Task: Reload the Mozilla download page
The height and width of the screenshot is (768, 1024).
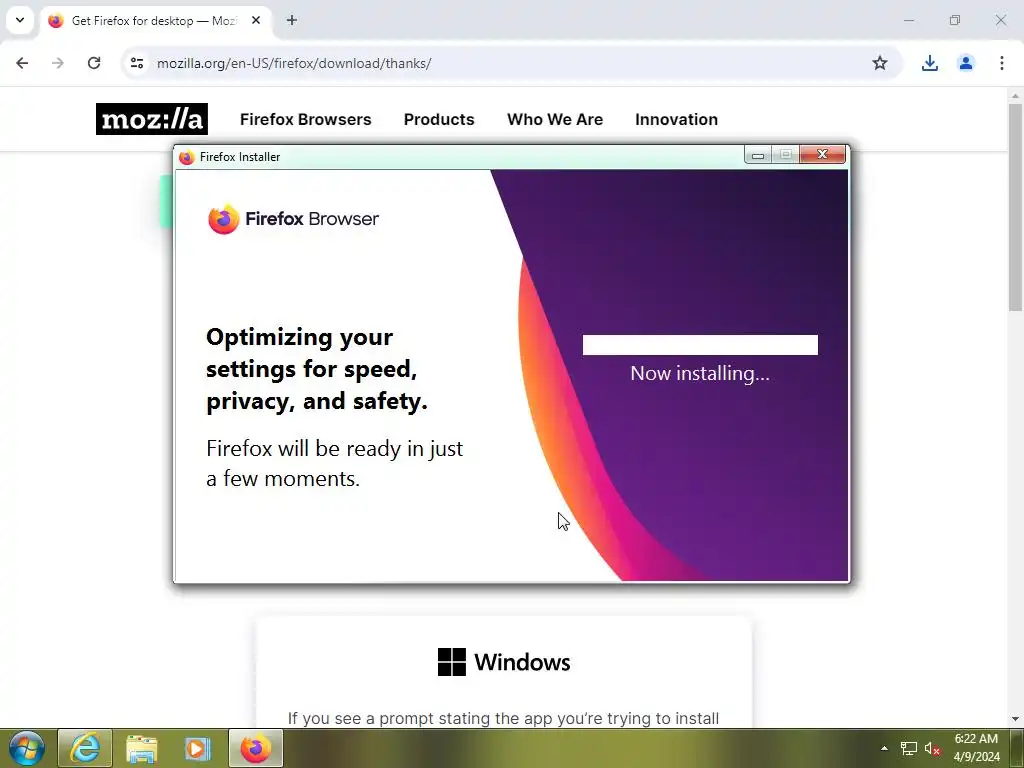Action: pyautogui.click(x=94, y=63)
